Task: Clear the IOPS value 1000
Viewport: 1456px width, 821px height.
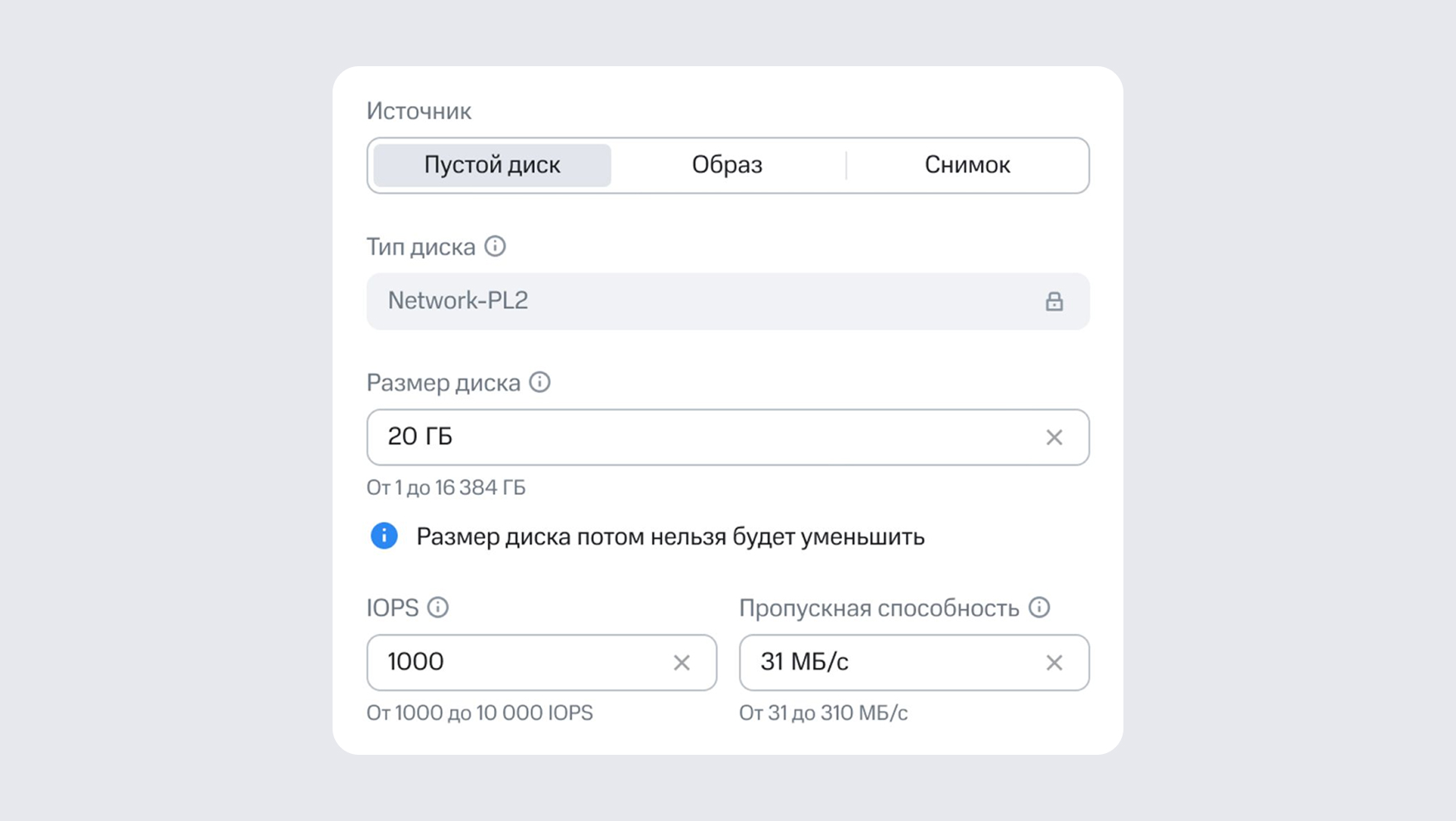Action: (681, 662)
